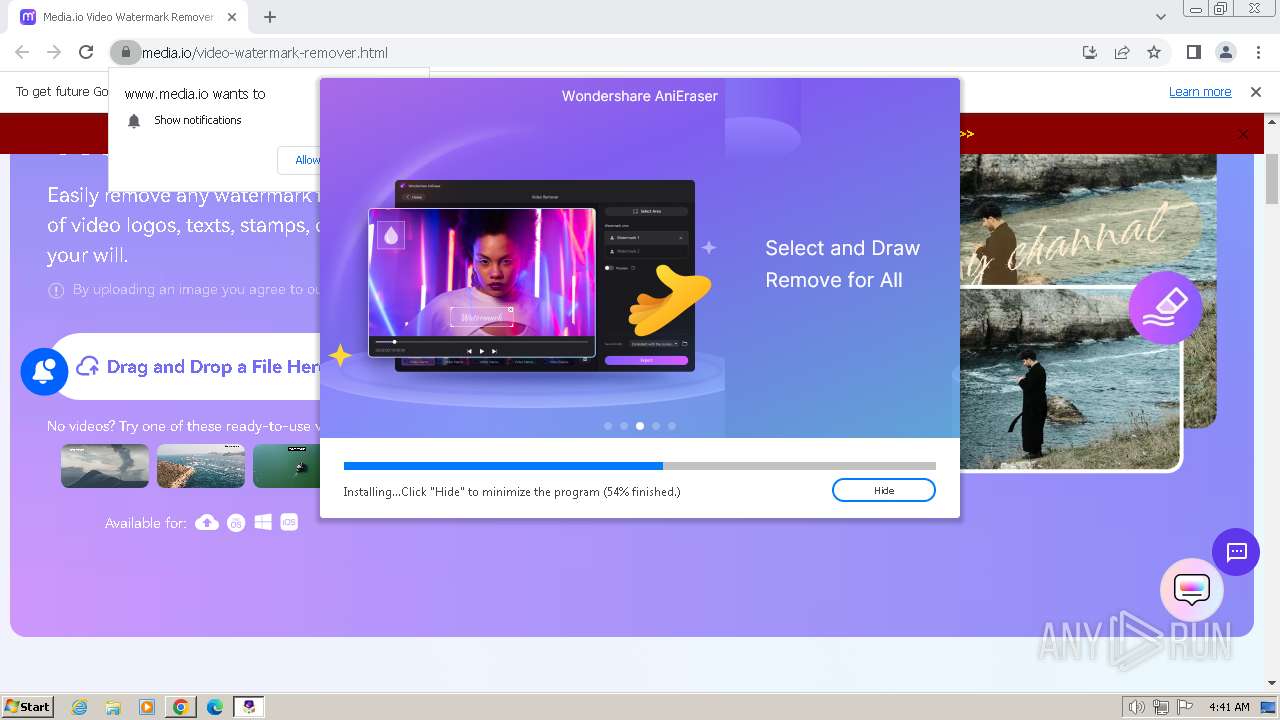1280x720 pixels.
Task: Select the green sample video thumbnail
Action: coord(286,466)
